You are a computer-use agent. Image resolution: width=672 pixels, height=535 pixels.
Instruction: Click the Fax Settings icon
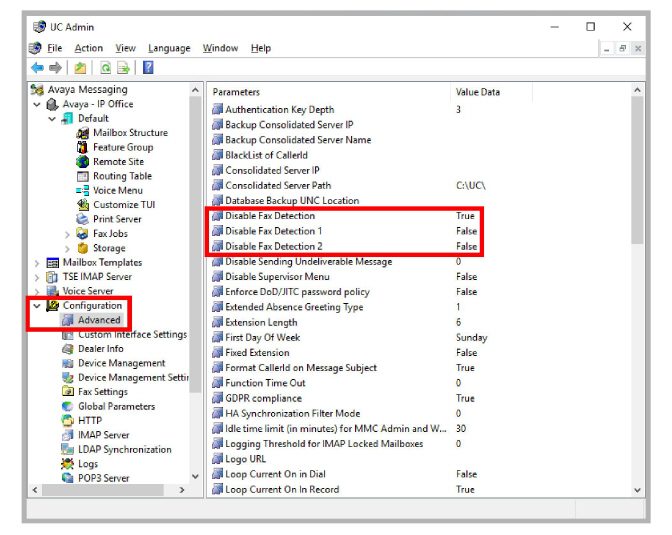[67, 392]
